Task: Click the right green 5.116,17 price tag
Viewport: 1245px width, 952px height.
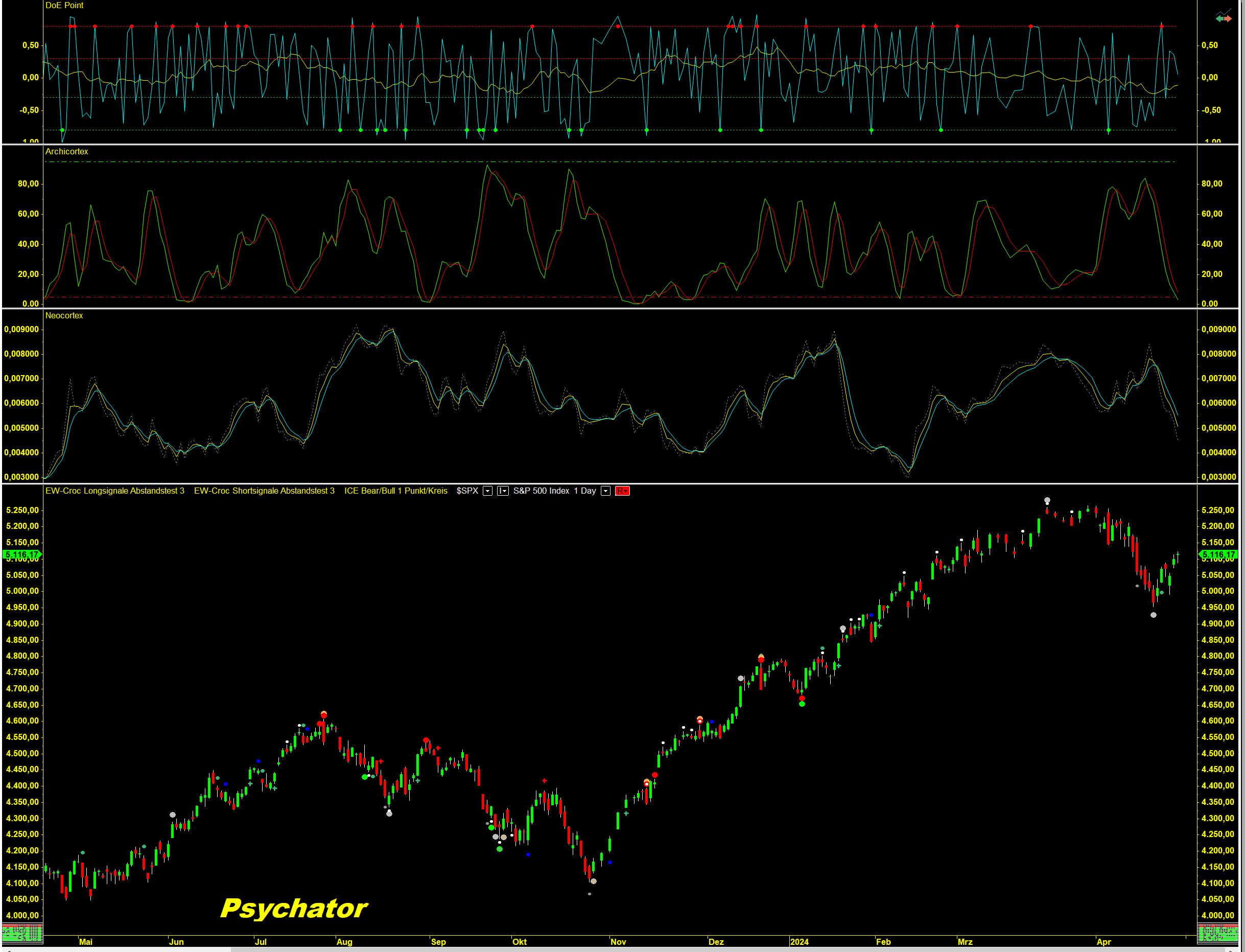Action: (1218, 555)
